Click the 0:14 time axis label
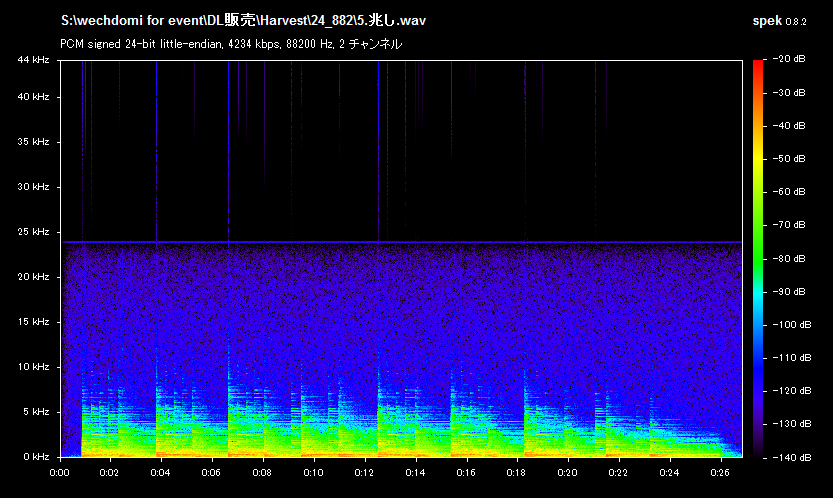 point(415,473)
